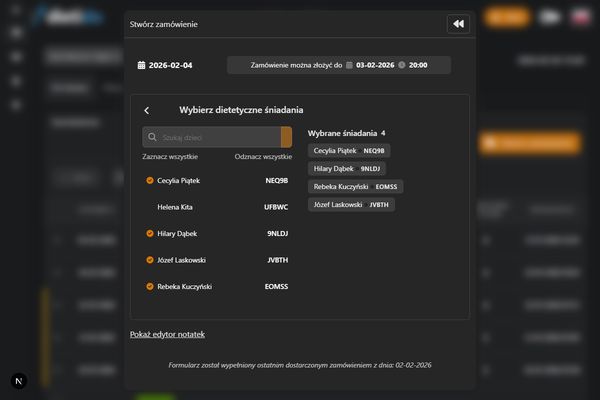
Task: Click the calendar icon next to 2026-02-04
Action: coord(141,65)
